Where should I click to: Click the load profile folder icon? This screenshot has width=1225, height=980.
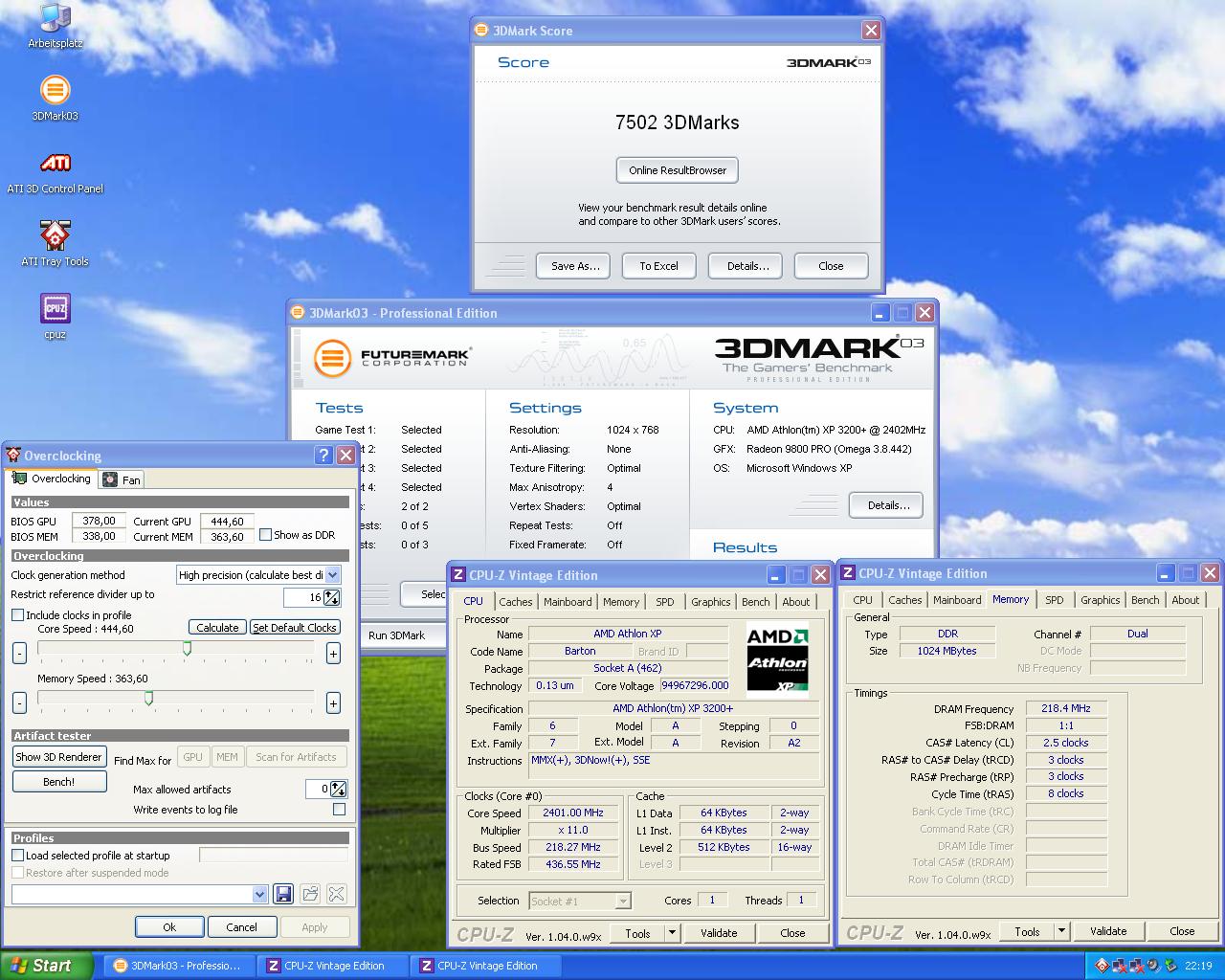(x=310, y=894)
